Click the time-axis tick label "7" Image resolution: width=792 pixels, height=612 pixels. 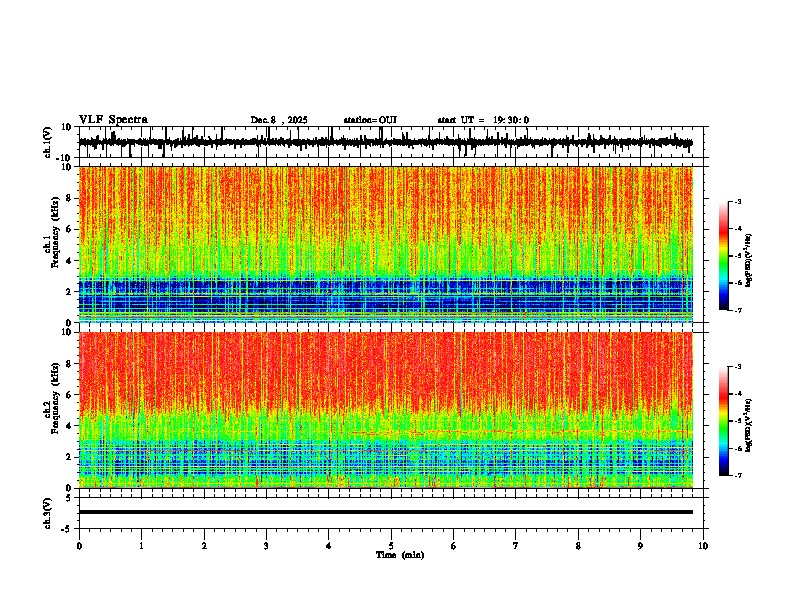point(516,546)
